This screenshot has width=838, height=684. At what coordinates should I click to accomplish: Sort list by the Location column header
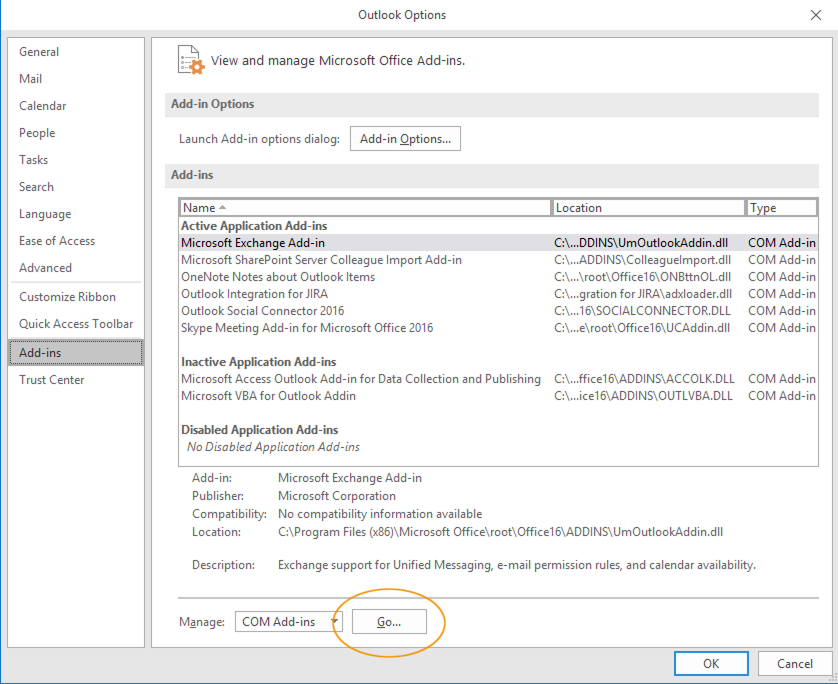[x=649, y=208]
